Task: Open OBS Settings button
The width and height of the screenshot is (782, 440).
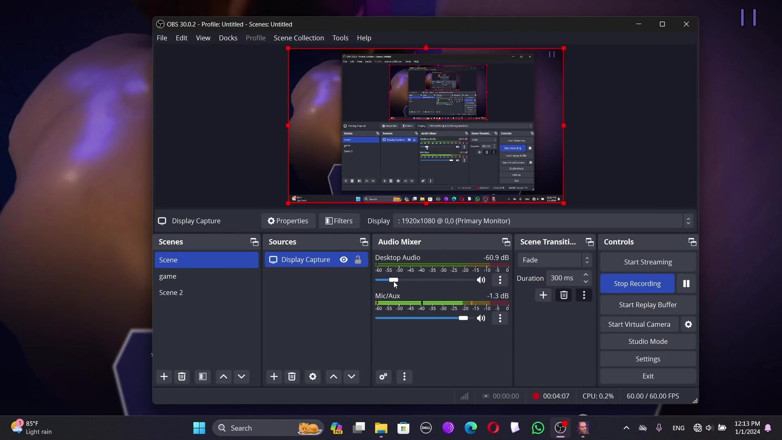Action: click(648, 359)
